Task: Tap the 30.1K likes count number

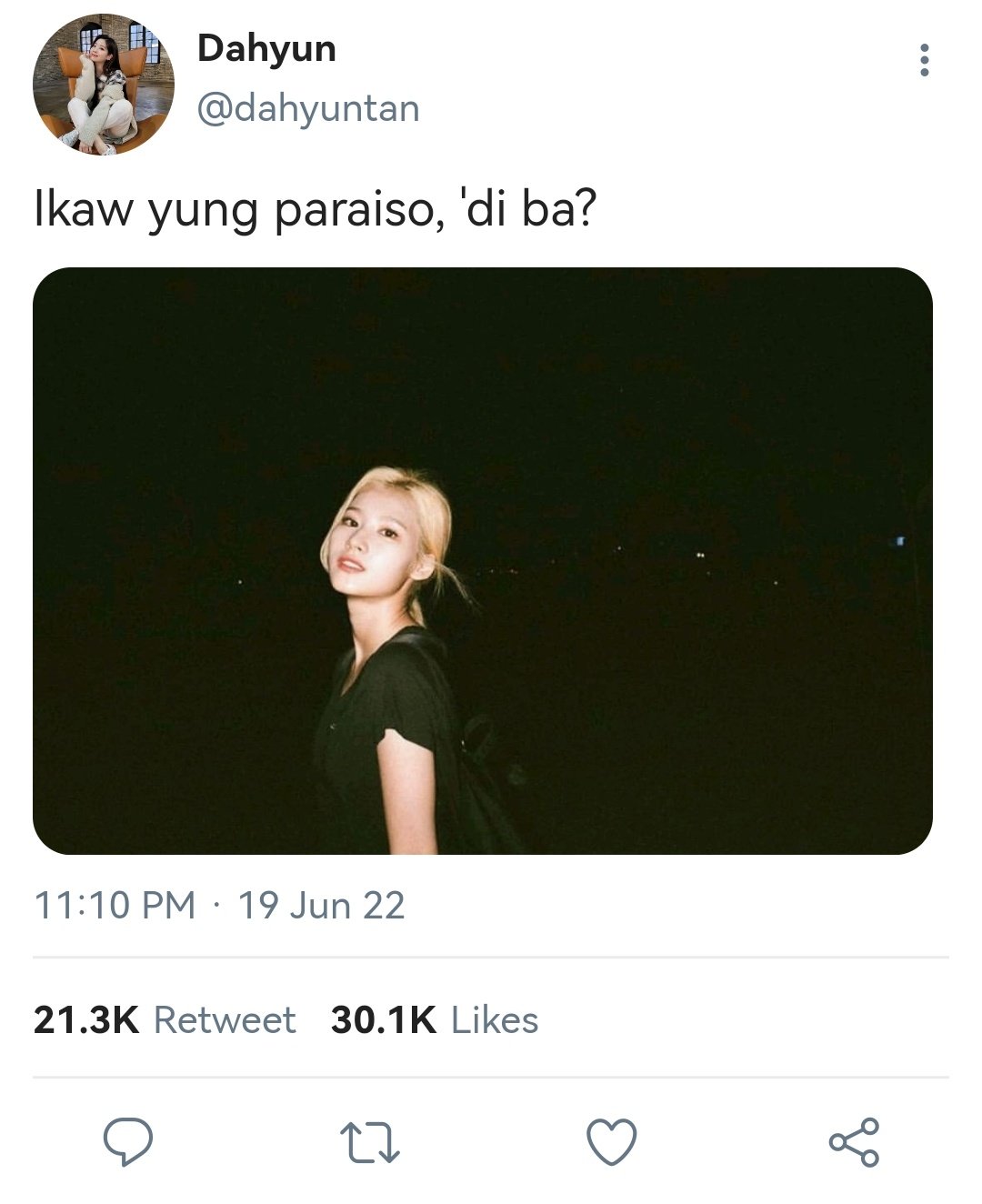Action: pyautogui.click(x=384, y=1020)
